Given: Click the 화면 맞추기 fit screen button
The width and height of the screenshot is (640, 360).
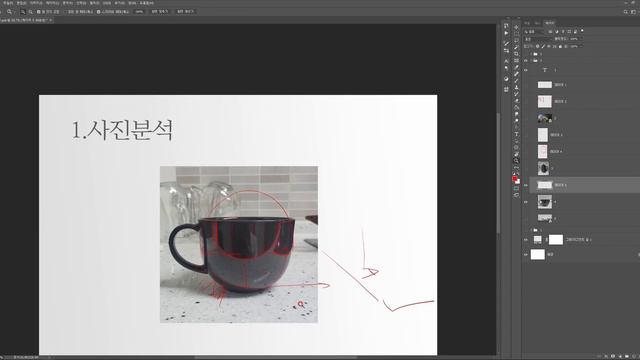Looking at the screenshot, I should point(160,12).
